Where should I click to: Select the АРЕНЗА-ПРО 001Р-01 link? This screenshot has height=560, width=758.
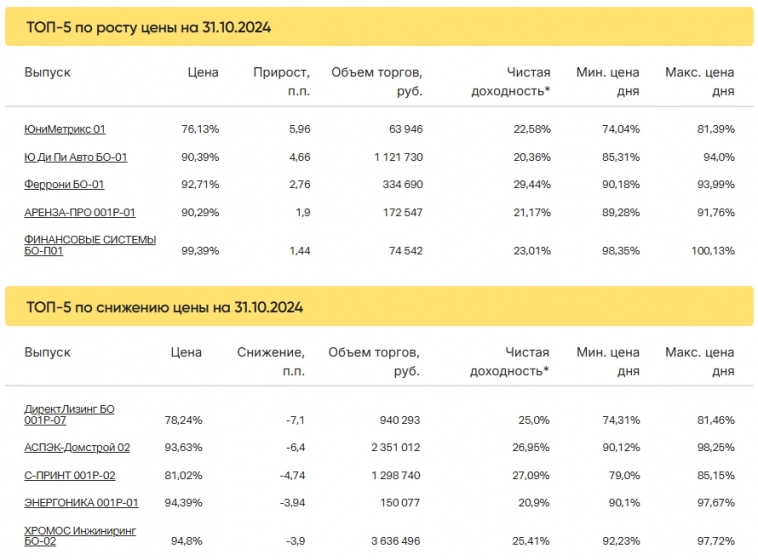tap(80, 213)
